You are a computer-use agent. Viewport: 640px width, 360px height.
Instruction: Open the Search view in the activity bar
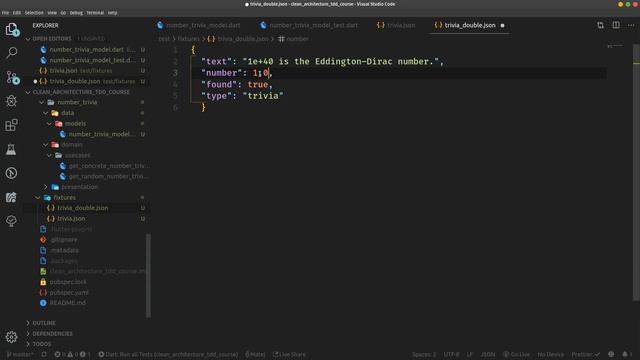[11, 52]
